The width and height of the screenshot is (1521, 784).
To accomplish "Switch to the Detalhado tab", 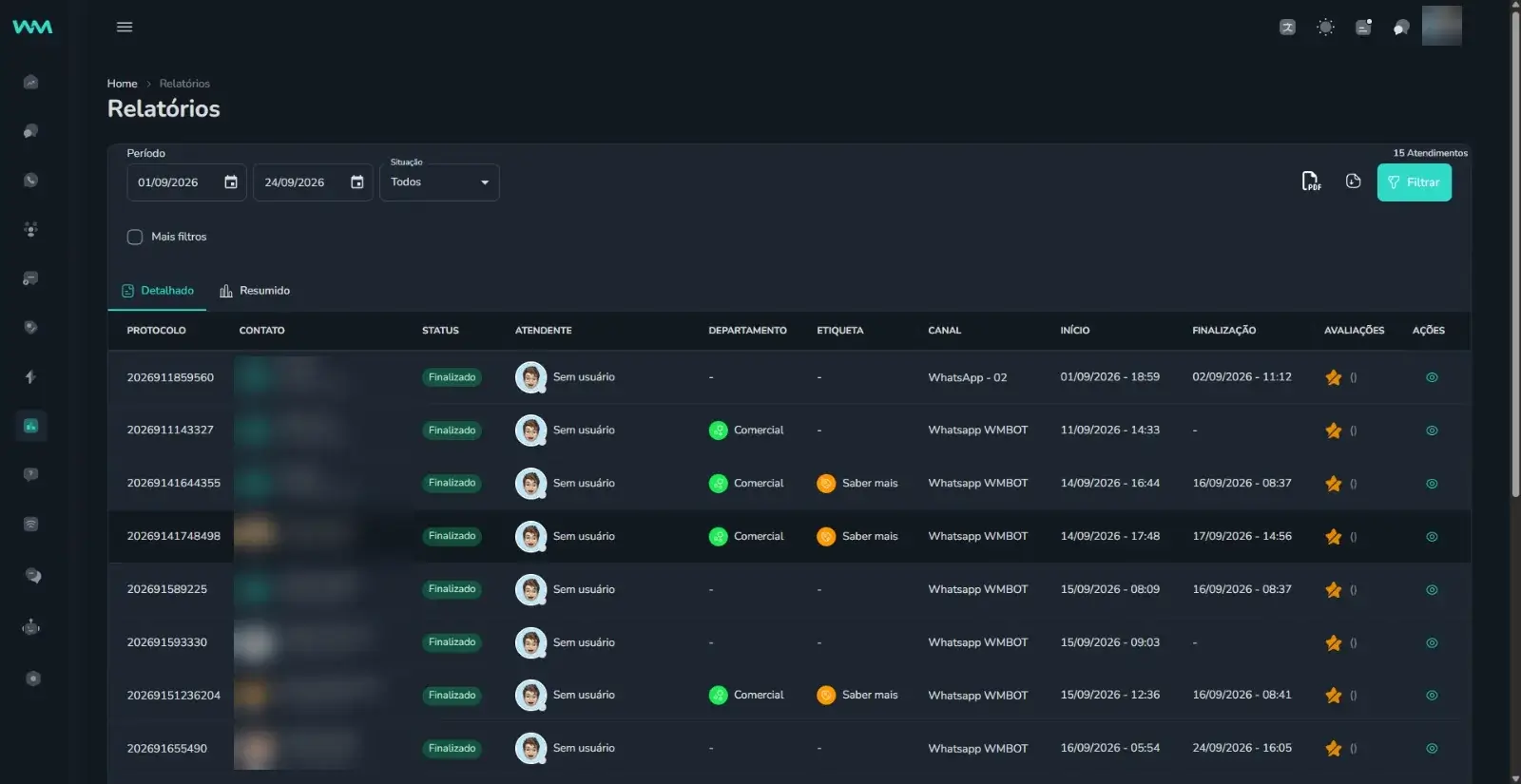I will [x=158, y=291].
